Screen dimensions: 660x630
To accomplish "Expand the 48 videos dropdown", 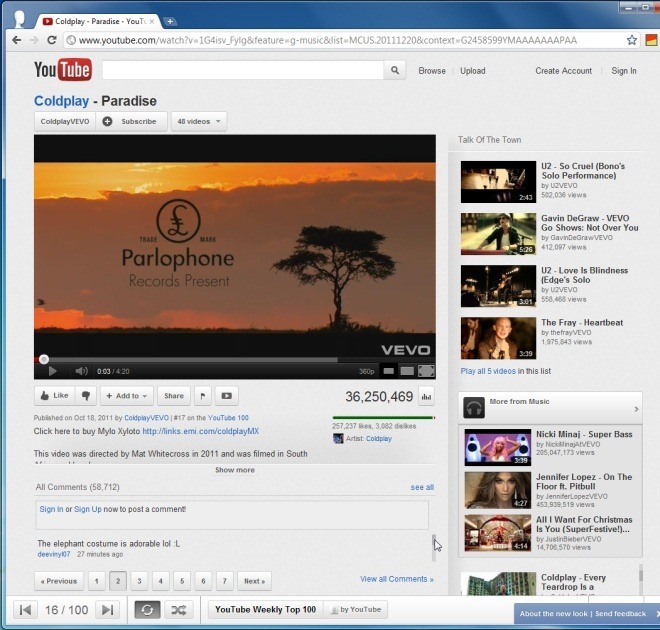I will [199, 121].
